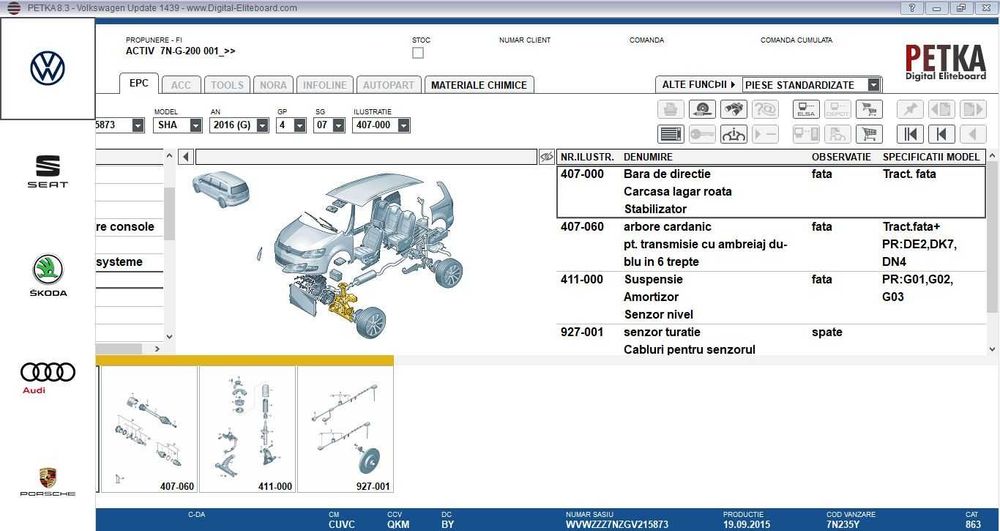Select the INFOLINE tab
The width and height of the screenshot is (1000, 531).
point(325,85)
